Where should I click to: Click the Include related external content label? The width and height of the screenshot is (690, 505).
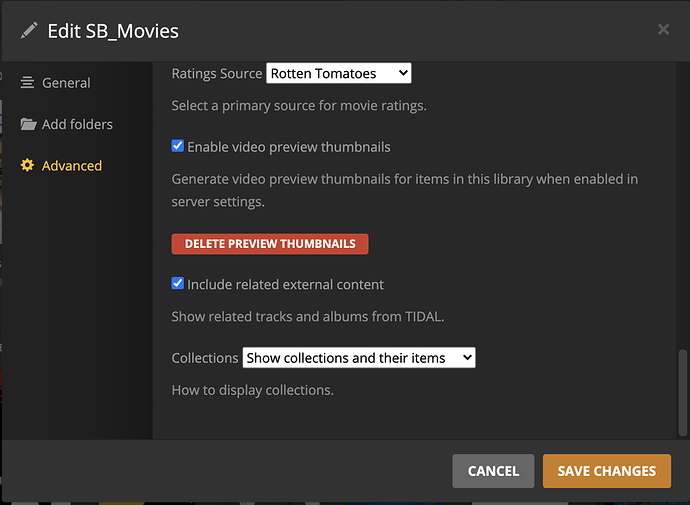[x=286, y=285]
